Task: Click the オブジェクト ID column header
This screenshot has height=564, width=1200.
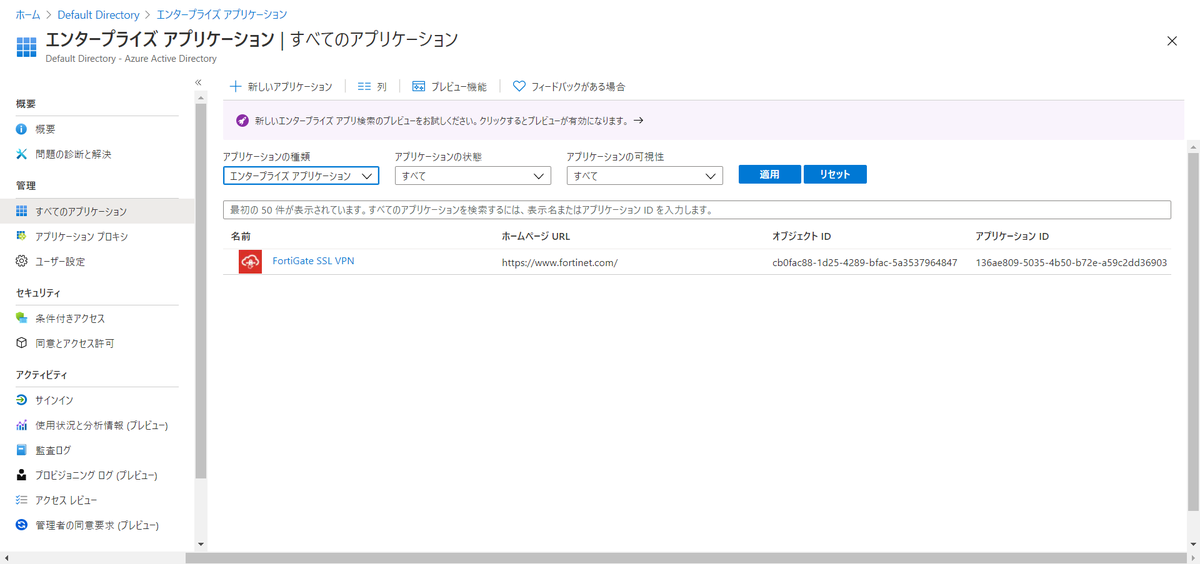Action: tap(801, 237)
